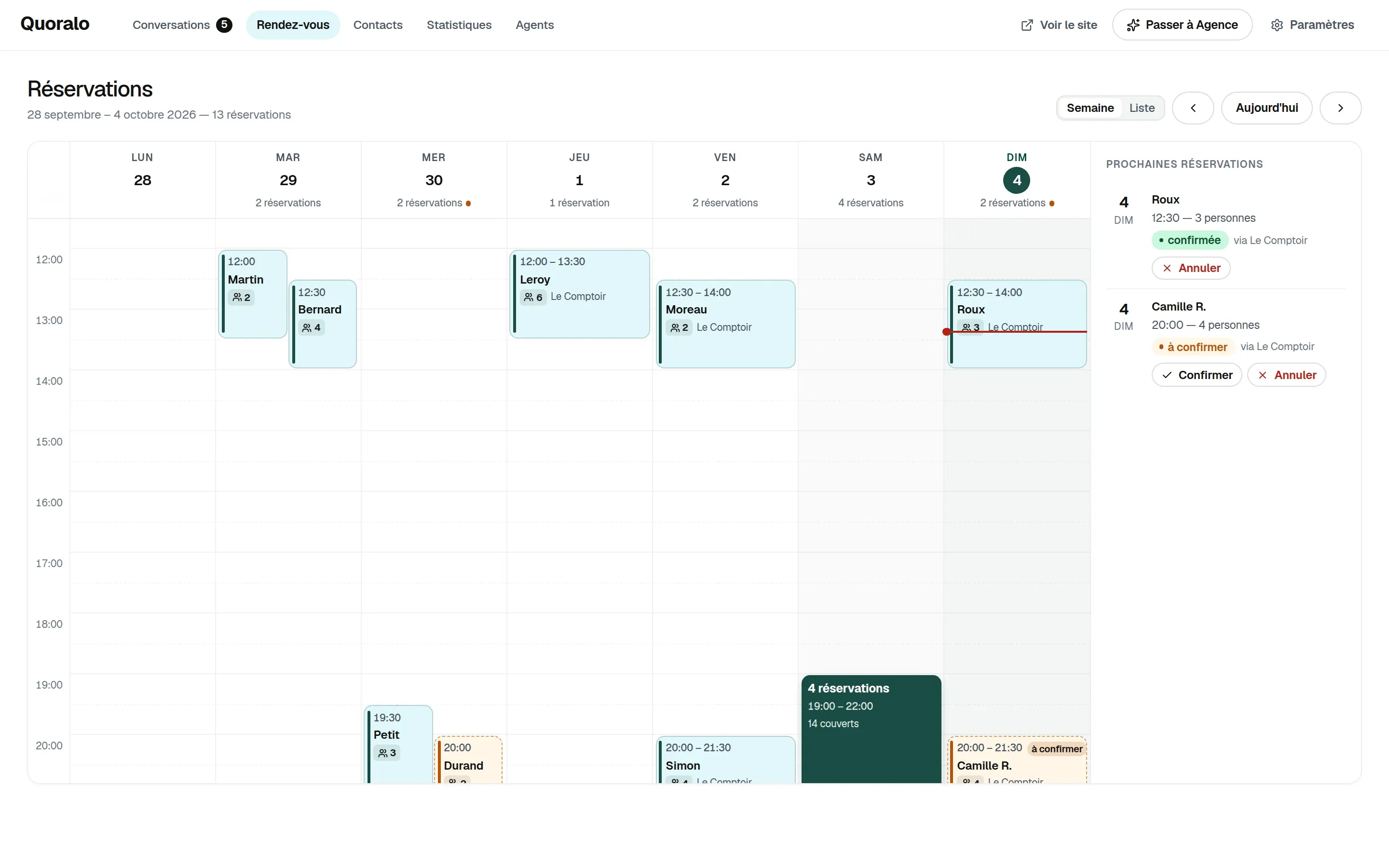Go to previous week arrow
Viewport: 1389px width, 868px height.
1193,108
